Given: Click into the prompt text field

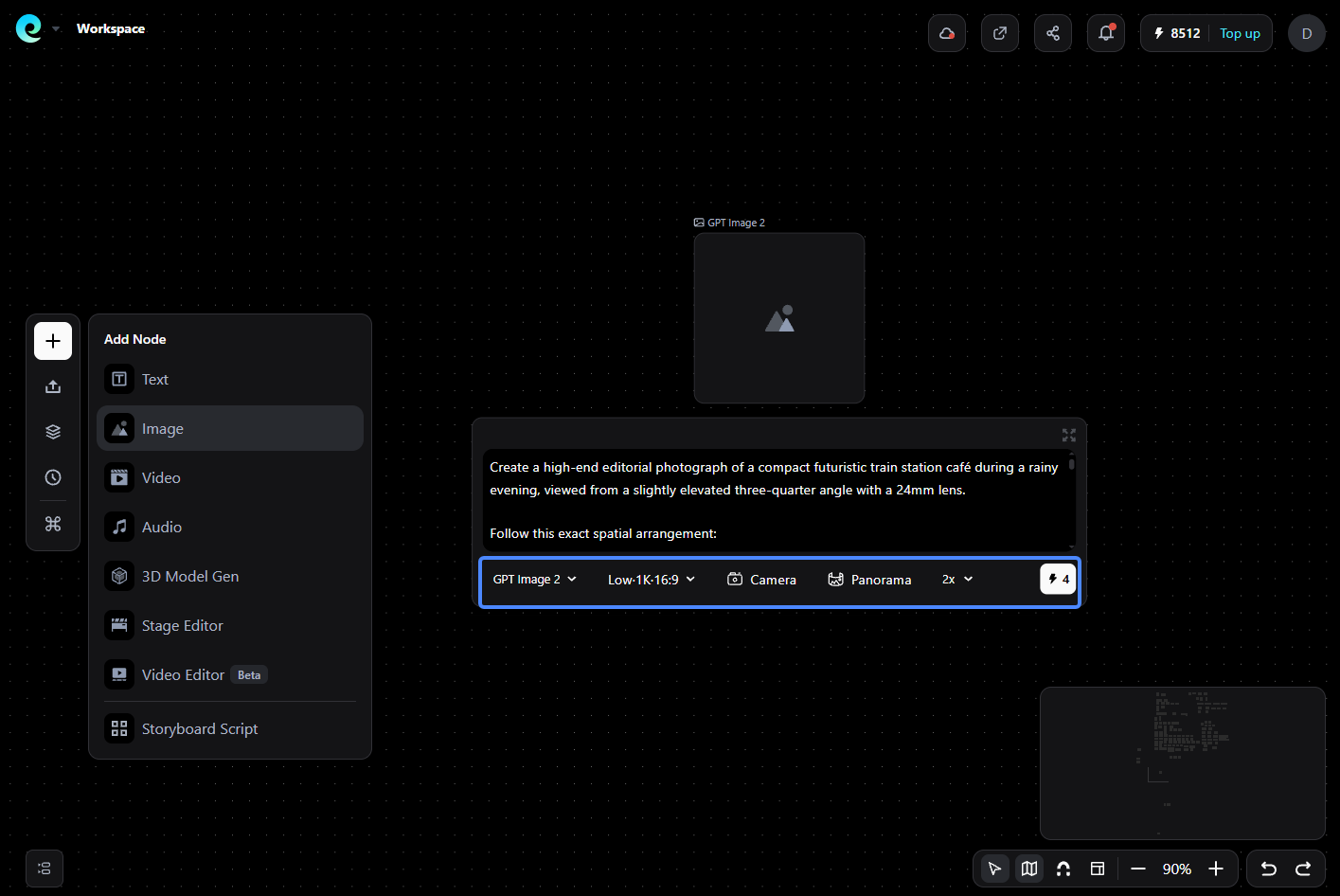Looking at the screenshot, I should click(x=777, y=499).
